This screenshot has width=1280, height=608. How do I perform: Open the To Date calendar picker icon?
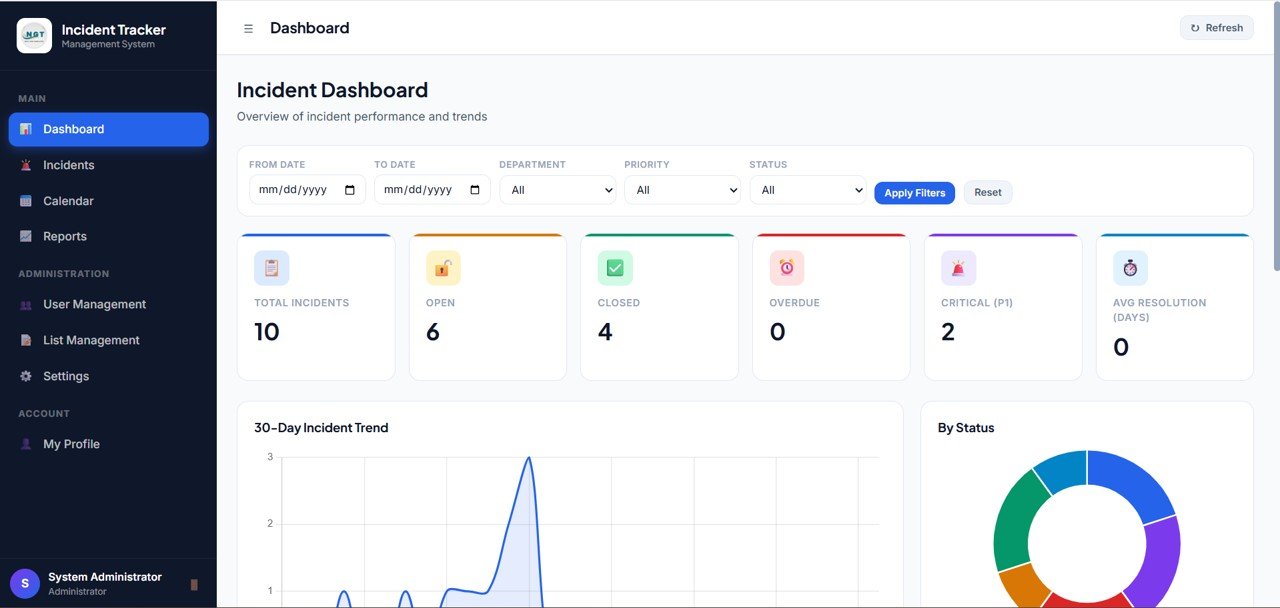[x=475, y=190]
